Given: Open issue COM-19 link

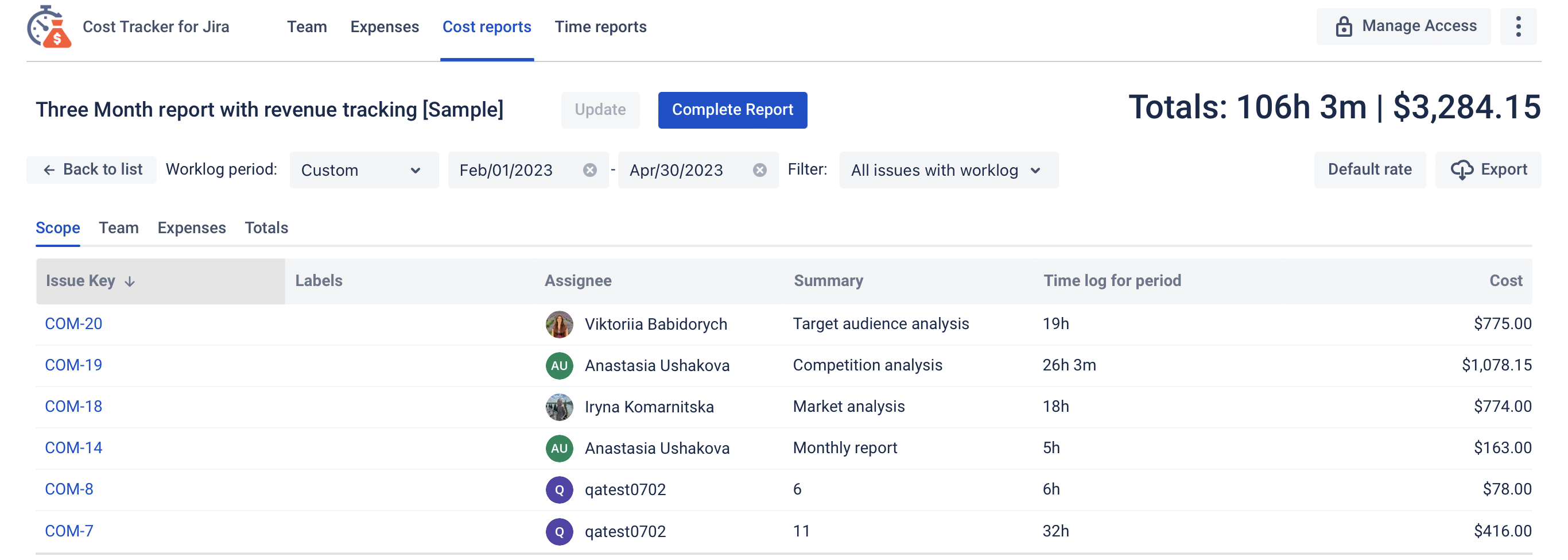Looking at the screenshot, I should 73,365.
